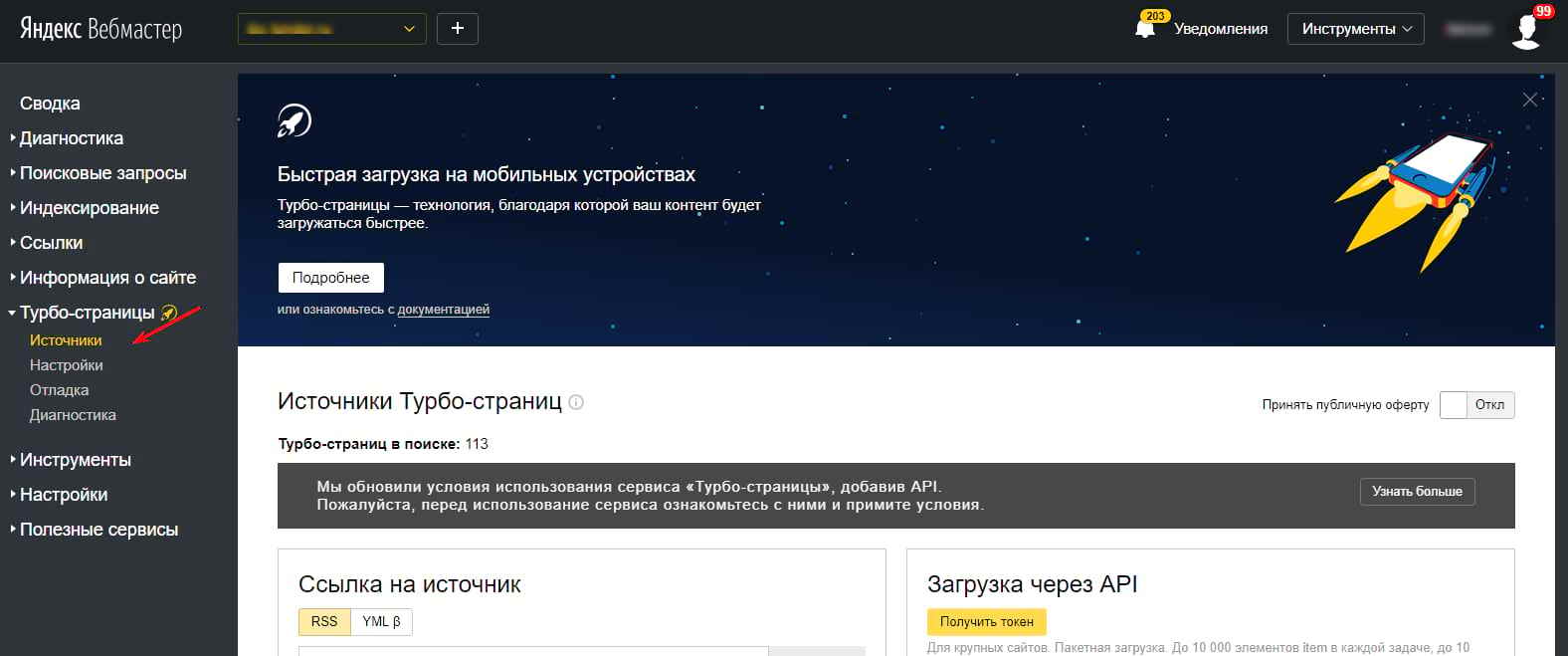Select the YML β tab
This screenshot has height=656, width=1568.
tap(381, 621)
